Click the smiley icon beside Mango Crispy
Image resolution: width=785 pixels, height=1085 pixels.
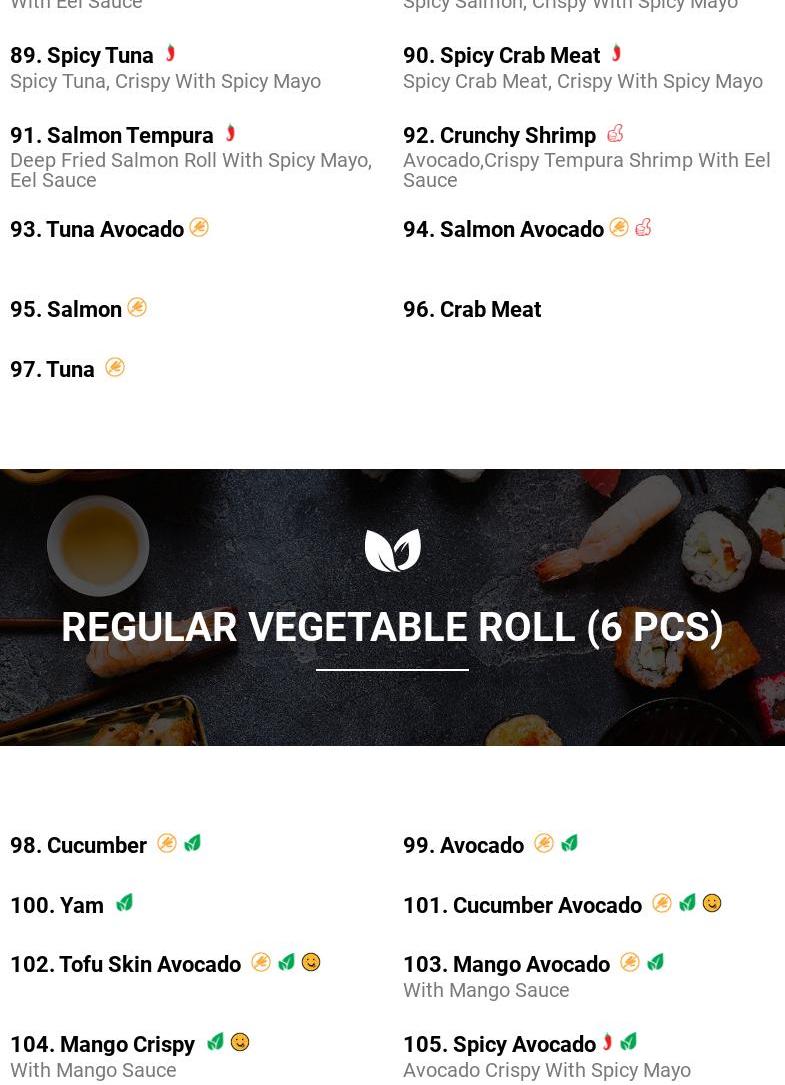coord(240,1042)
